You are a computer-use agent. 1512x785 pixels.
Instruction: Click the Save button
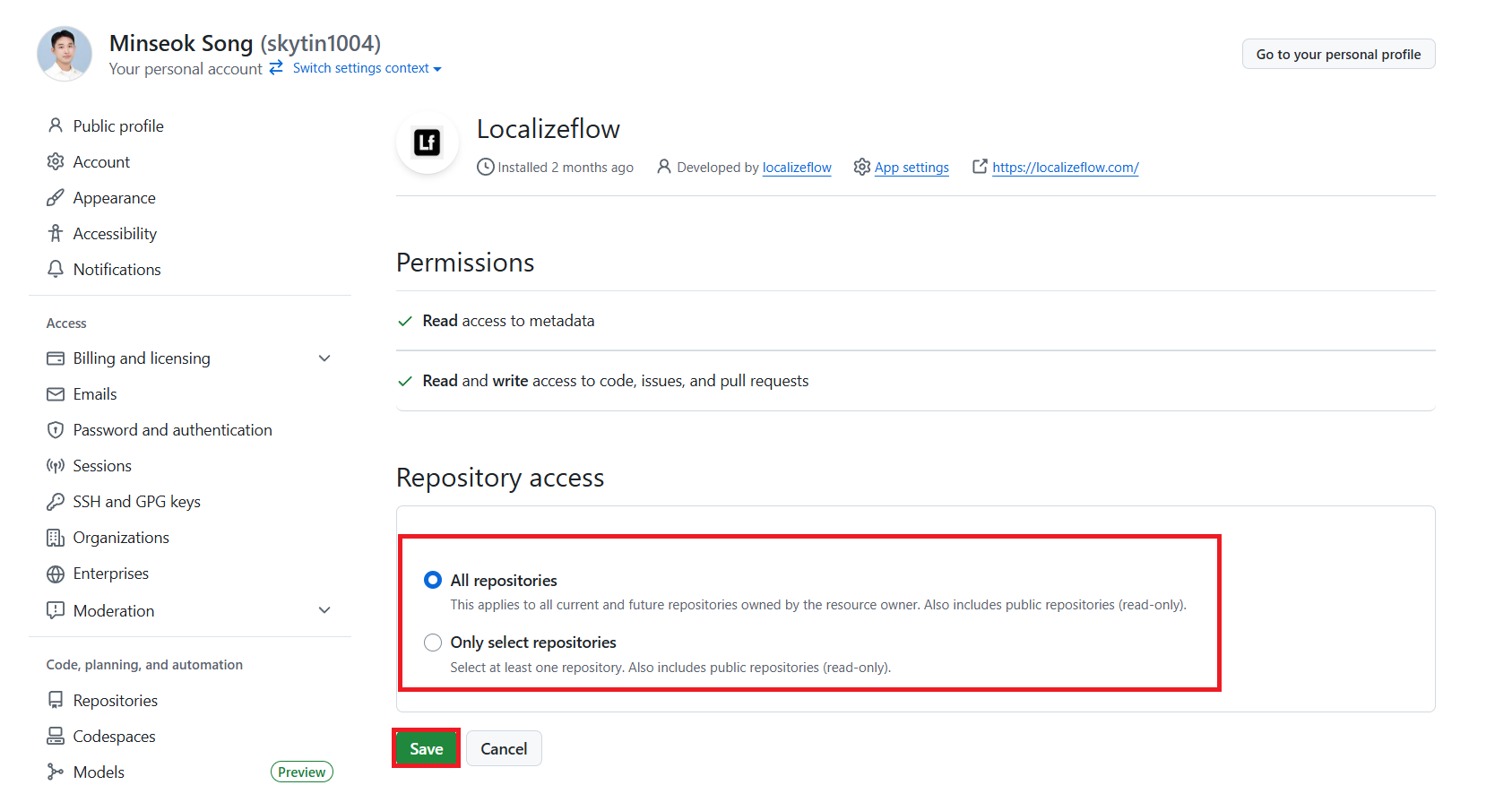[x=427, y=748]
